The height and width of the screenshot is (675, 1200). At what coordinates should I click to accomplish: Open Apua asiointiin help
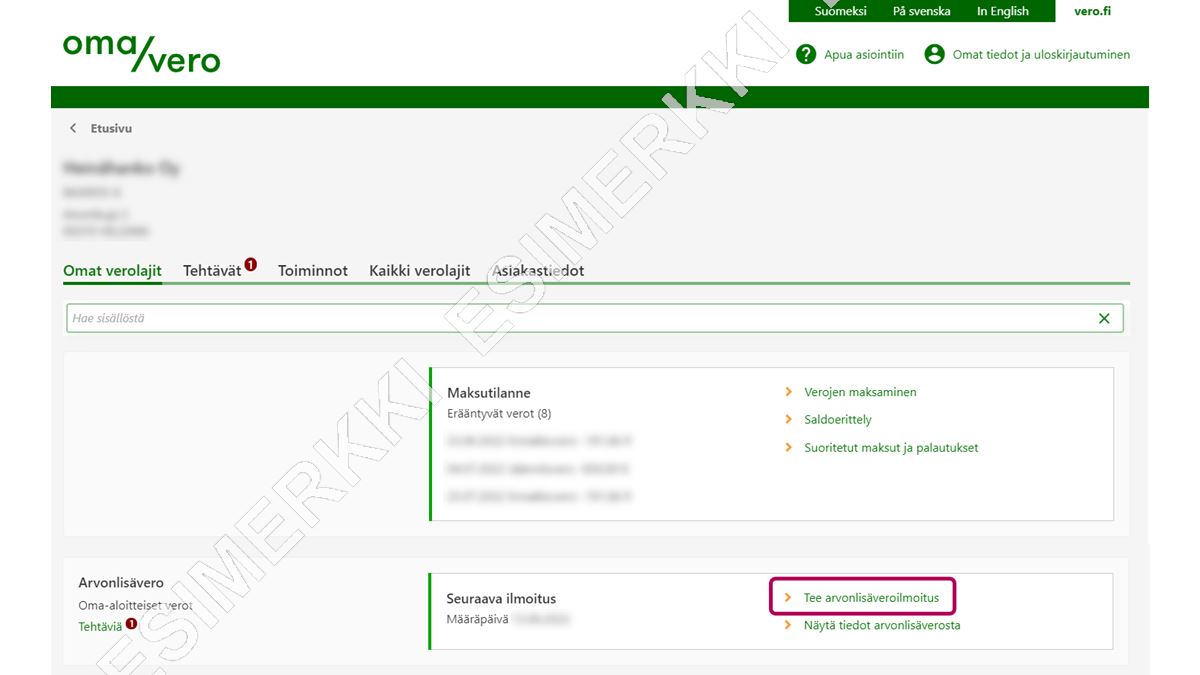coord(864,55)
